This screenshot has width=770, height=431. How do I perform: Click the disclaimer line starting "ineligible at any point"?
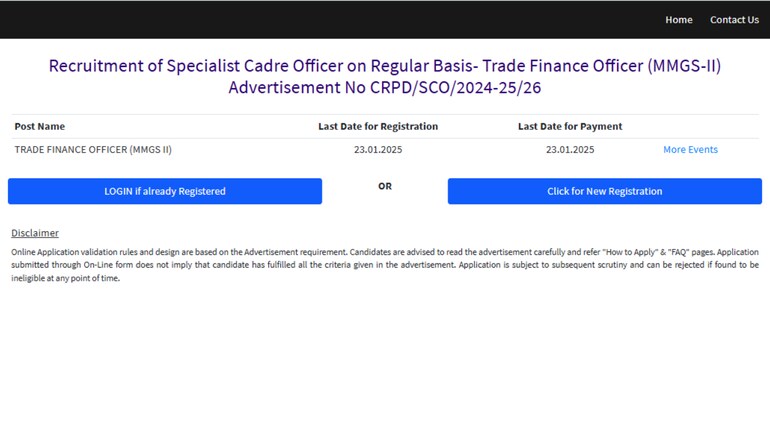(x=65, y=278)
